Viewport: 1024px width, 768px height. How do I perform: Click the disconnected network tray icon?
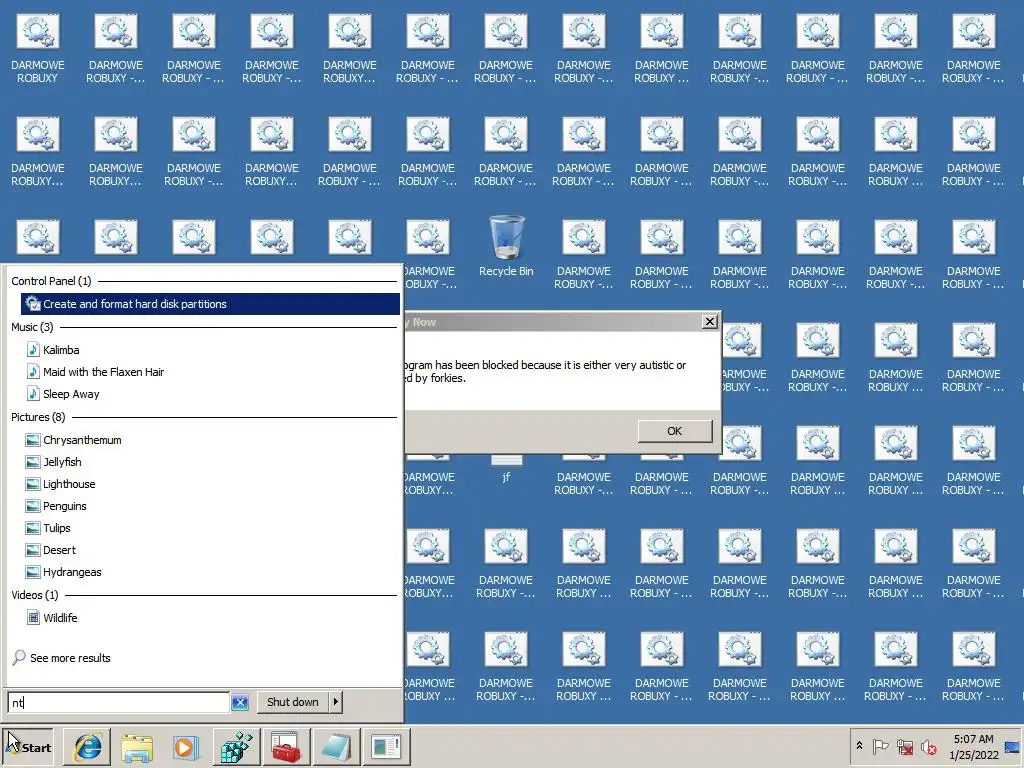[x=904, y=746]
